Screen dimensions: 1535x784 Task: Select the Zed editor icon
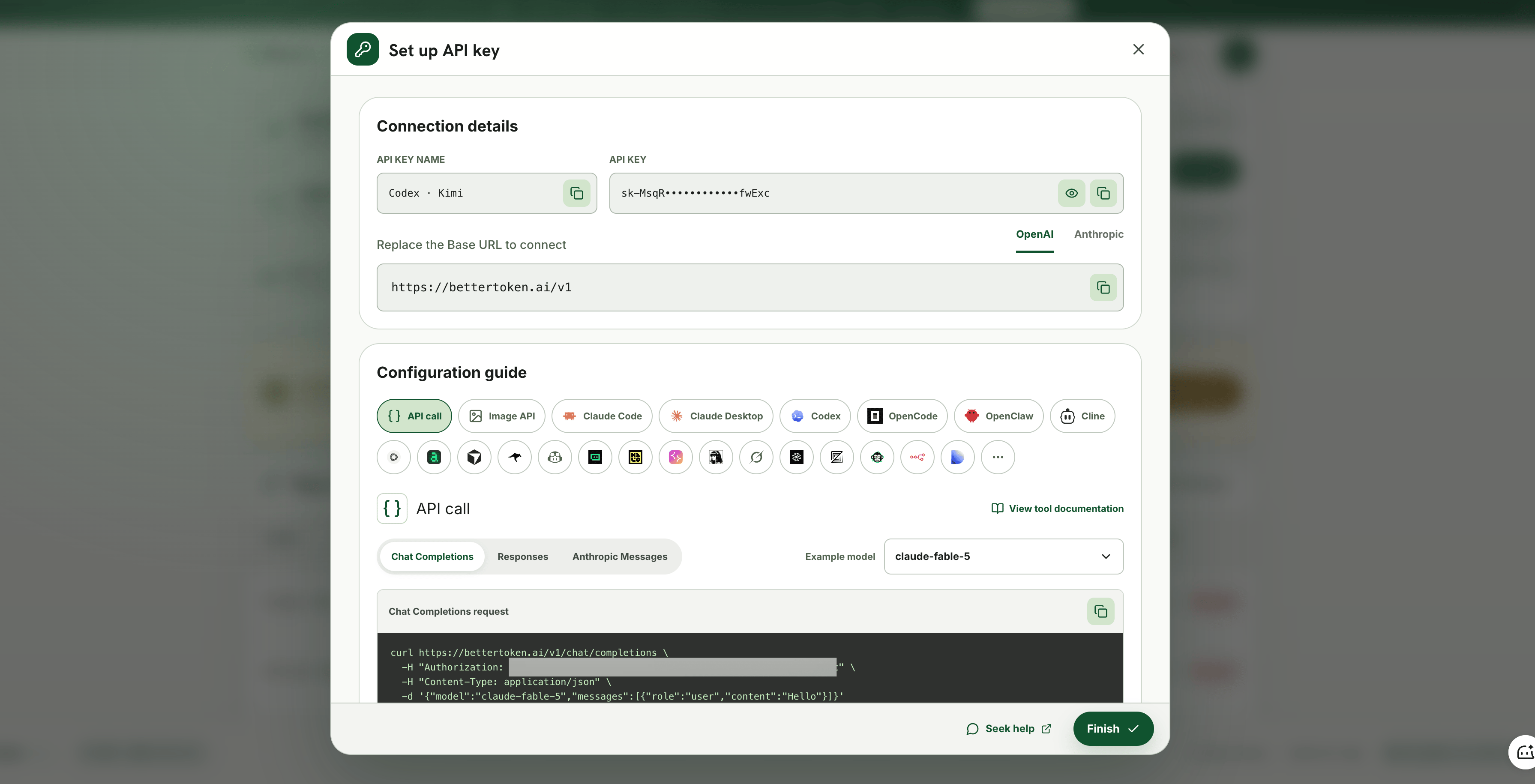(836, 457)
